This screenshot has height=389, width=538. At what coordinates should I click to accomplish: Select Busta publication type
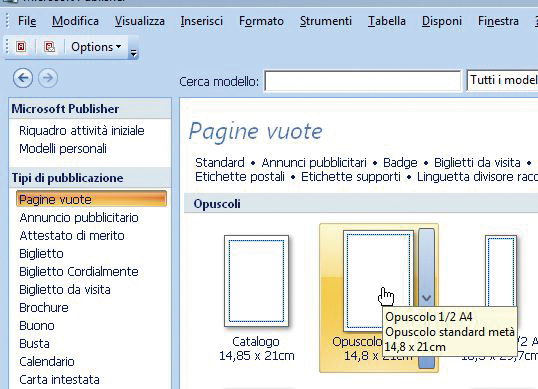34,344
